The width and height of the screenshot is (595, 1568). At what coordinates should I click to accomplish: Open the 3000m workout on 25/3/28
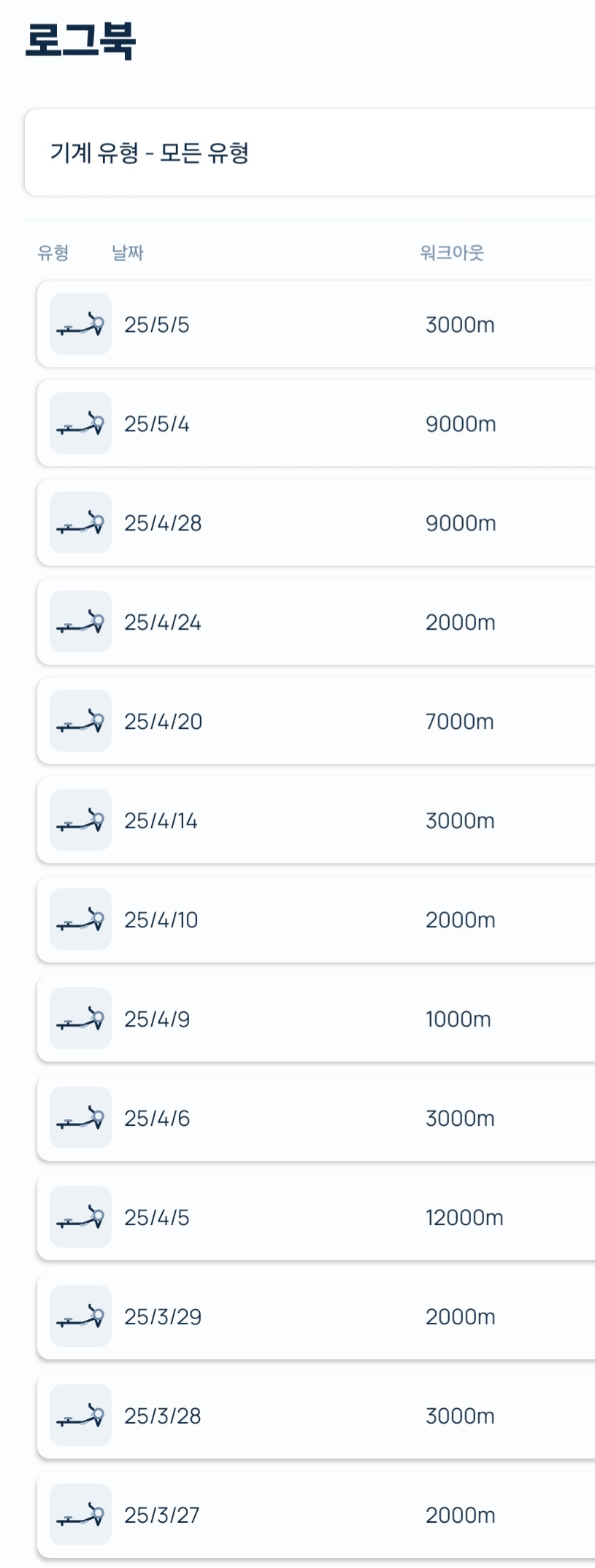[x=460, y=1416]
